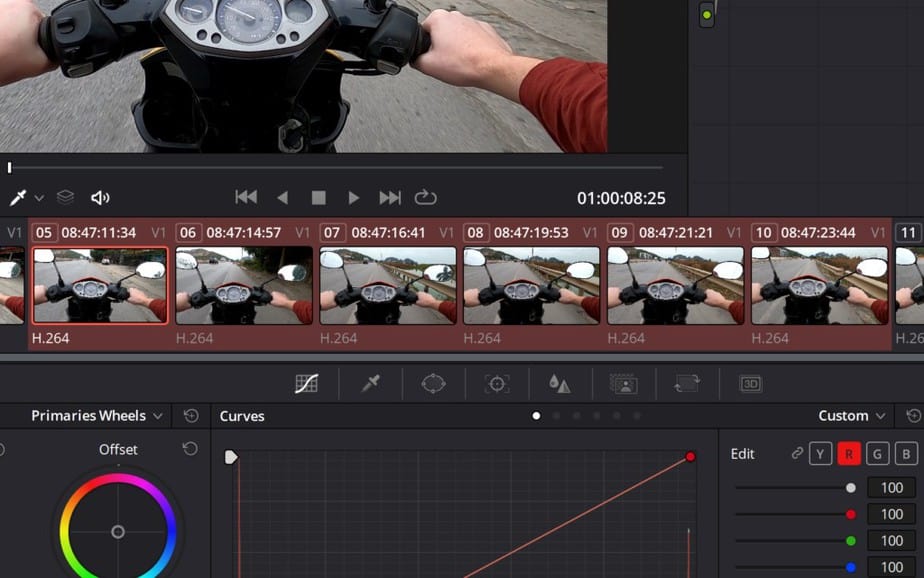Stop playback

[x=318, y=198]
